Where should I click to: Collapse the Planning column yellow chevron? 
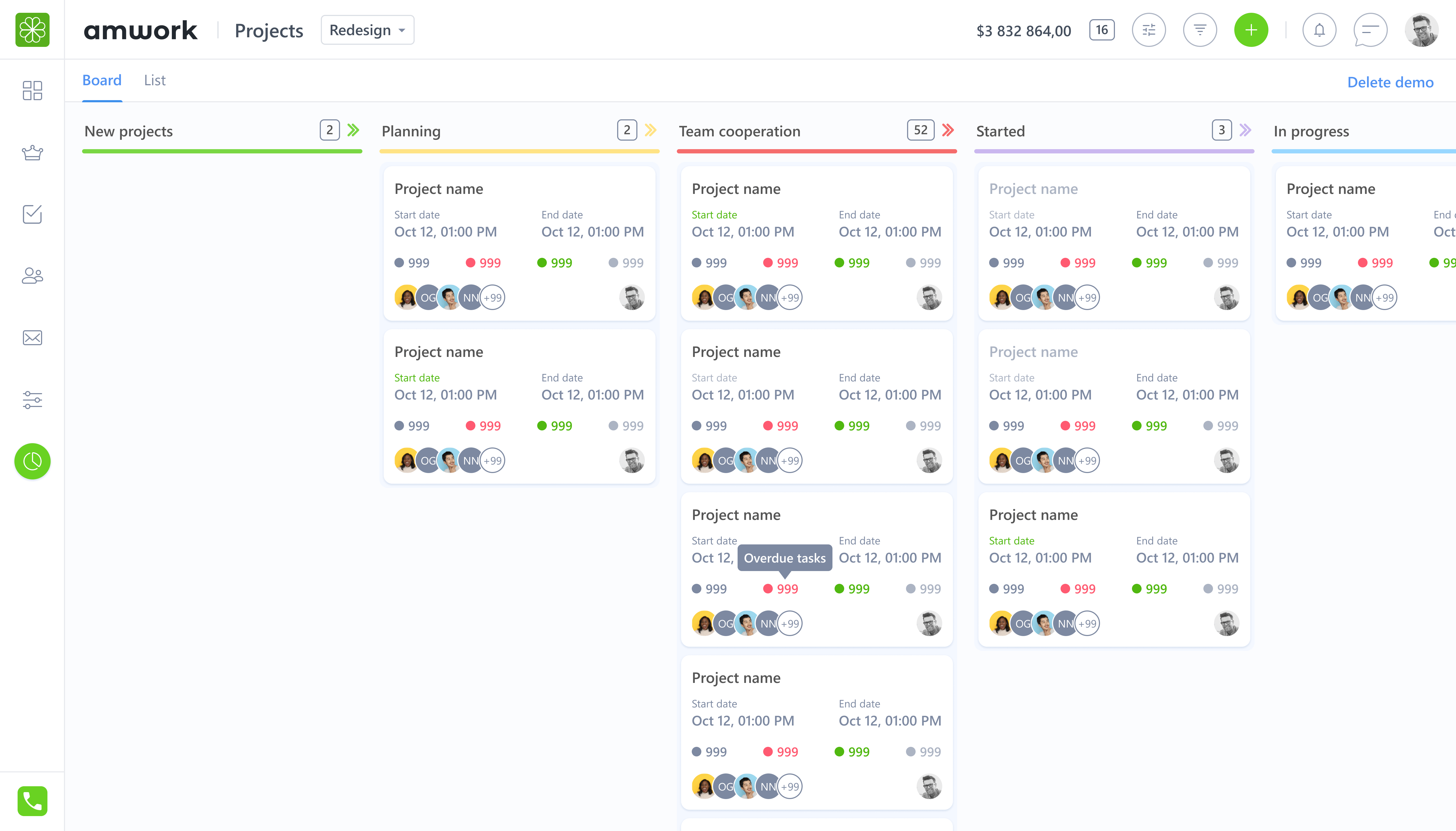point(650,130)
